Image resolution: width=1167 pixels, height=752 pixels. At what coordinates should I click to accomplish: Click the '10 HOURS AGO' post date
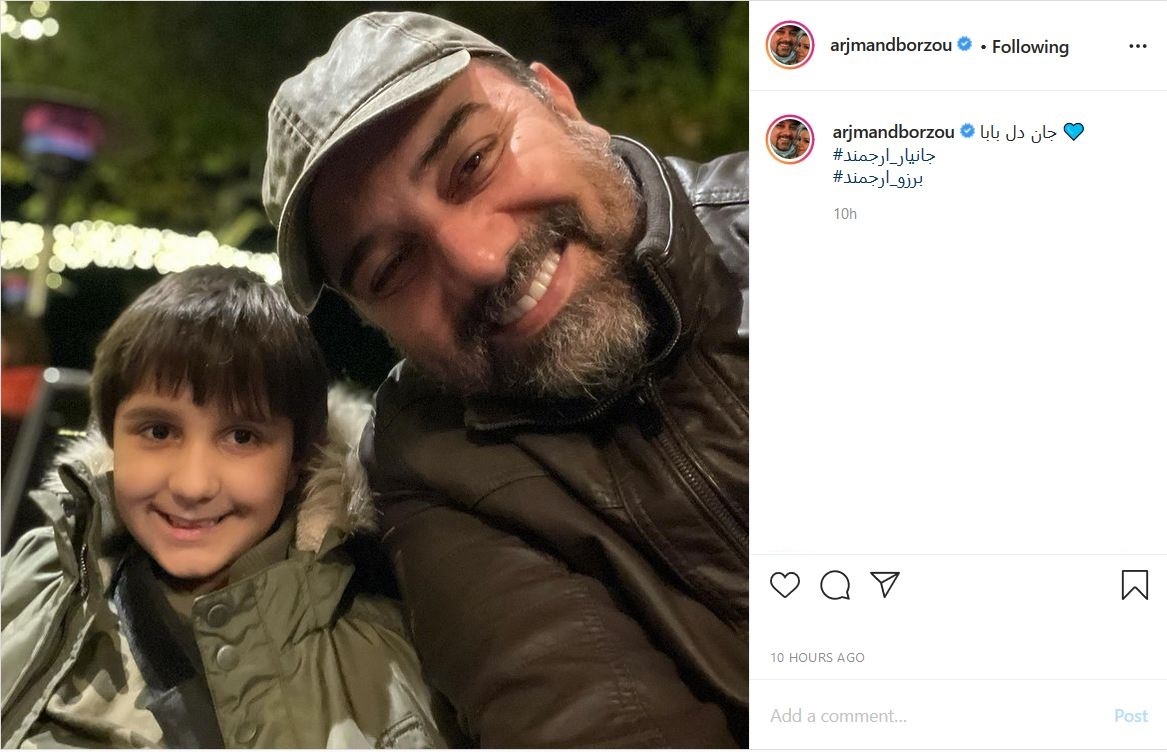tap(817, 658)
